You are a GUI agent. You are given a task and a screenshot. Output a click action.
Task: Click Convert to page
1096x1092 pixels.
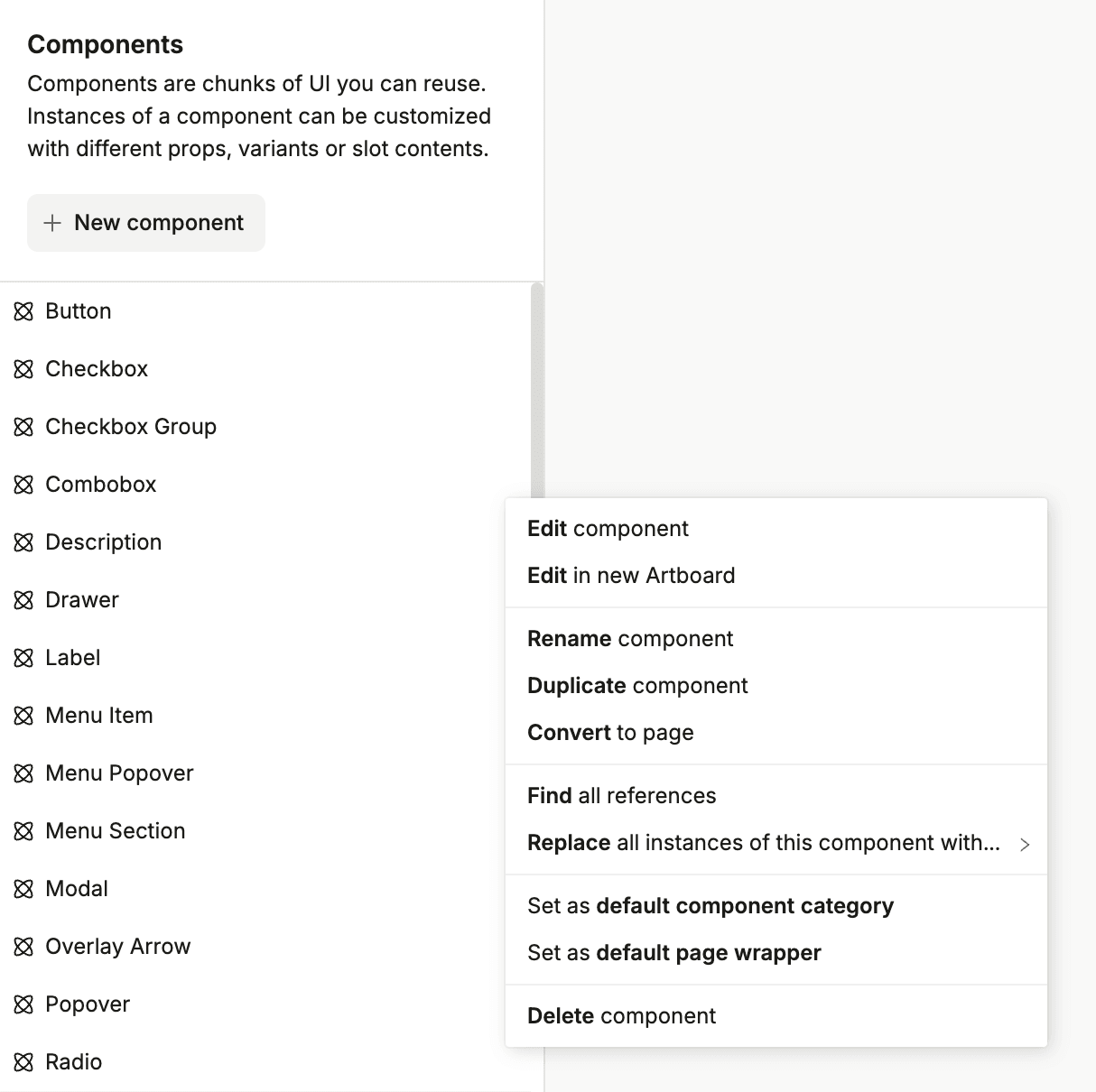610,732
